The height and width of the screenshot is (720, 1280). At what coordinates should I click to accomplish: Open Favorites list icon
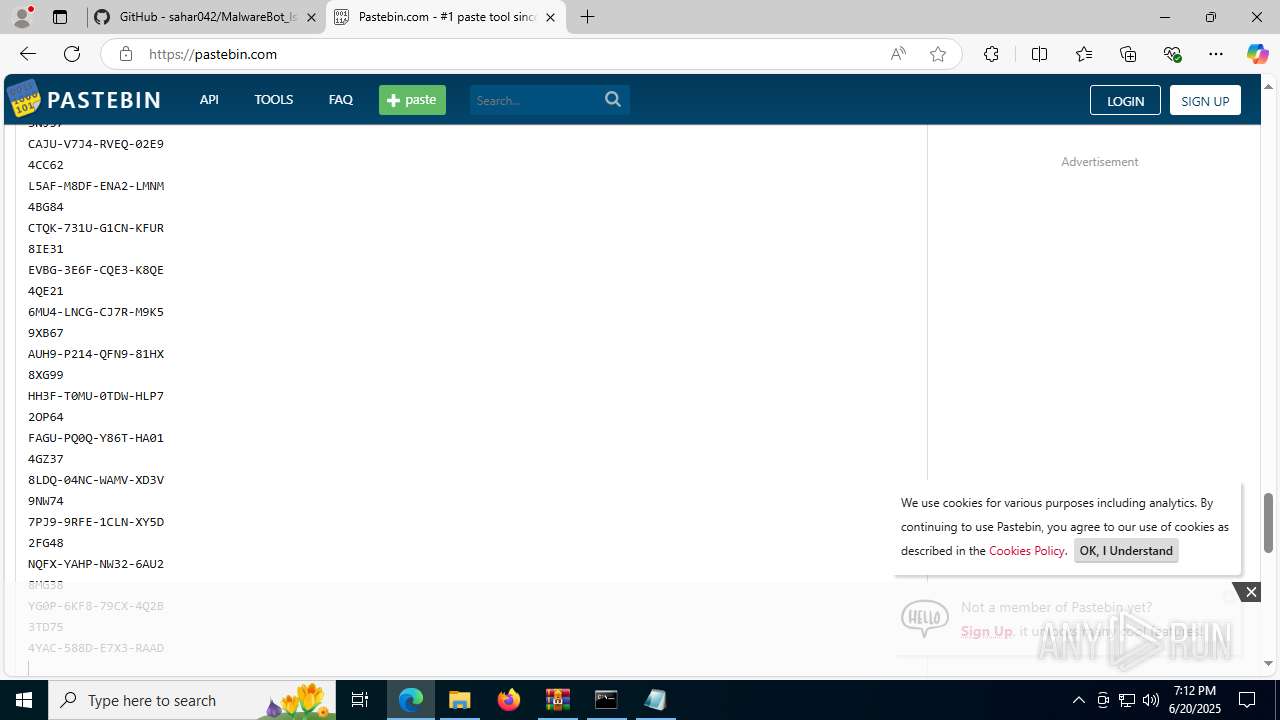click(x=1084, y=54)
